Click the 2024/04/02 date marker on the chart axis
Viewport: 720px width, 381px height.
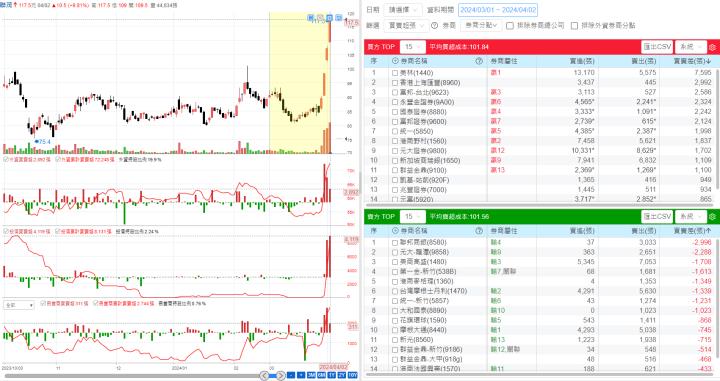click(333, 367)
